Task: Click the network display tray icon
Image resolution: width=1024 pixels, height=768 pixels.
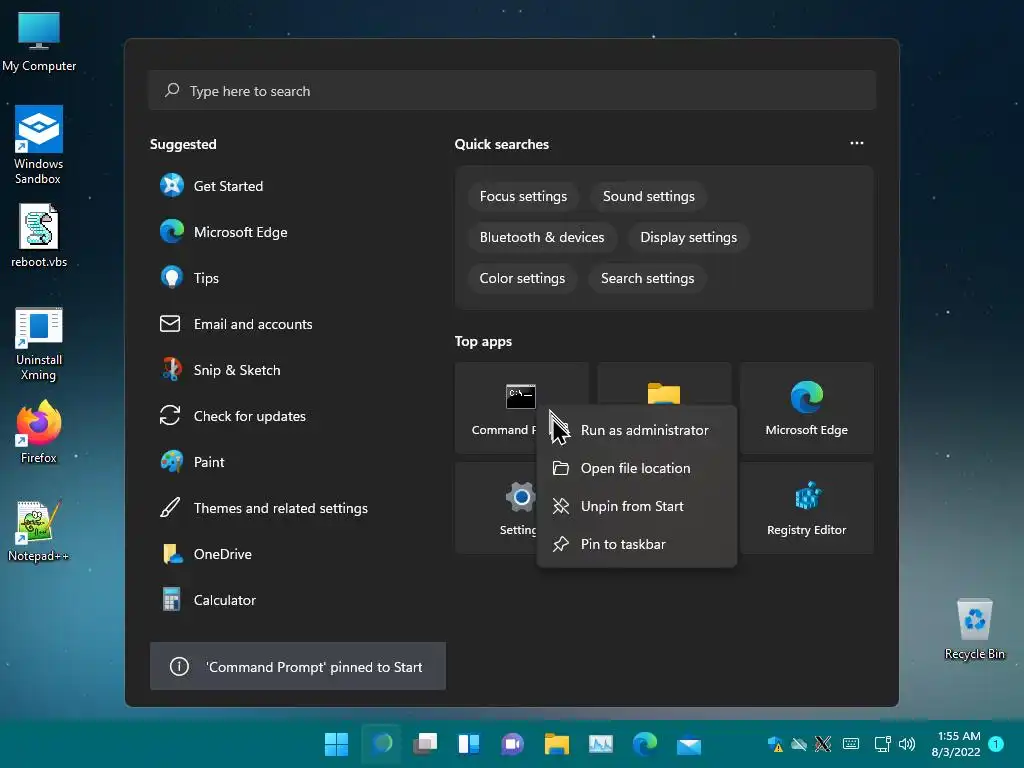Action: (x=882, y=744)
